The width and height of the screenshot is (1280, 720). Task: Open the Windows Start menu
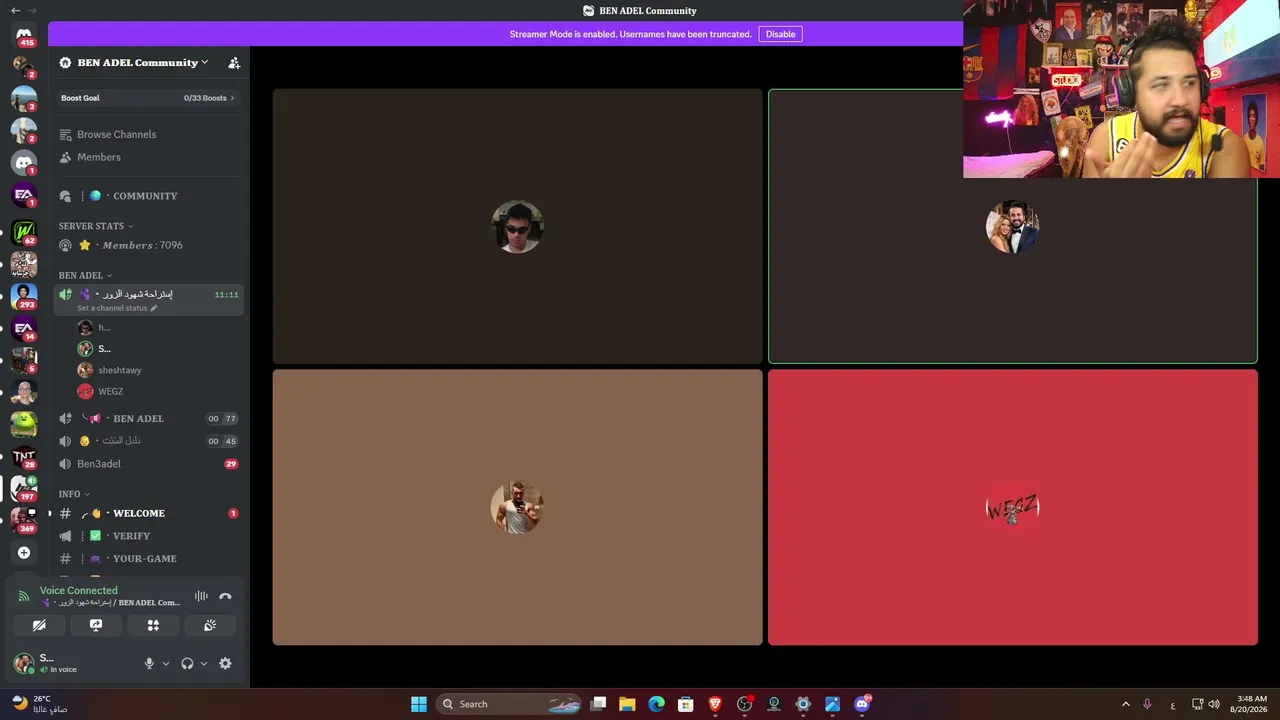pos(419,704)
